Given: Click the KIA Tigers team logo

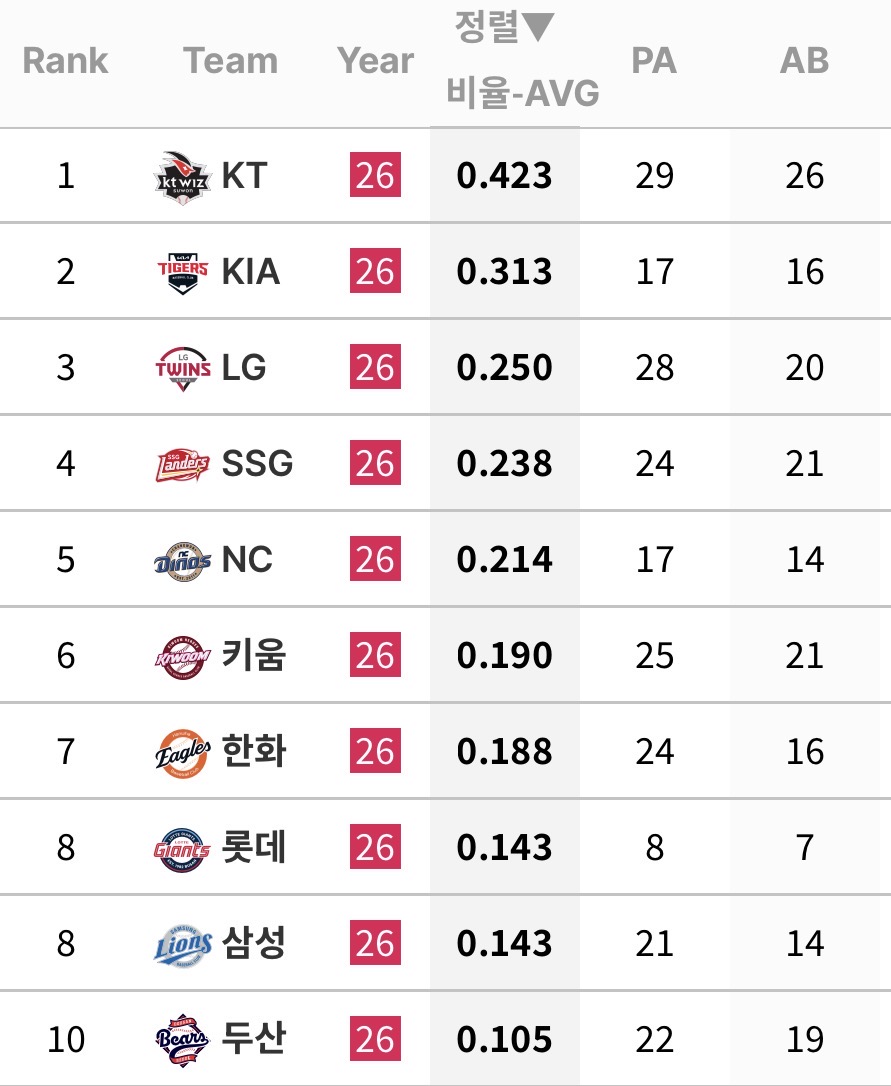Looking at the screenshot, I should pos(182,273).
